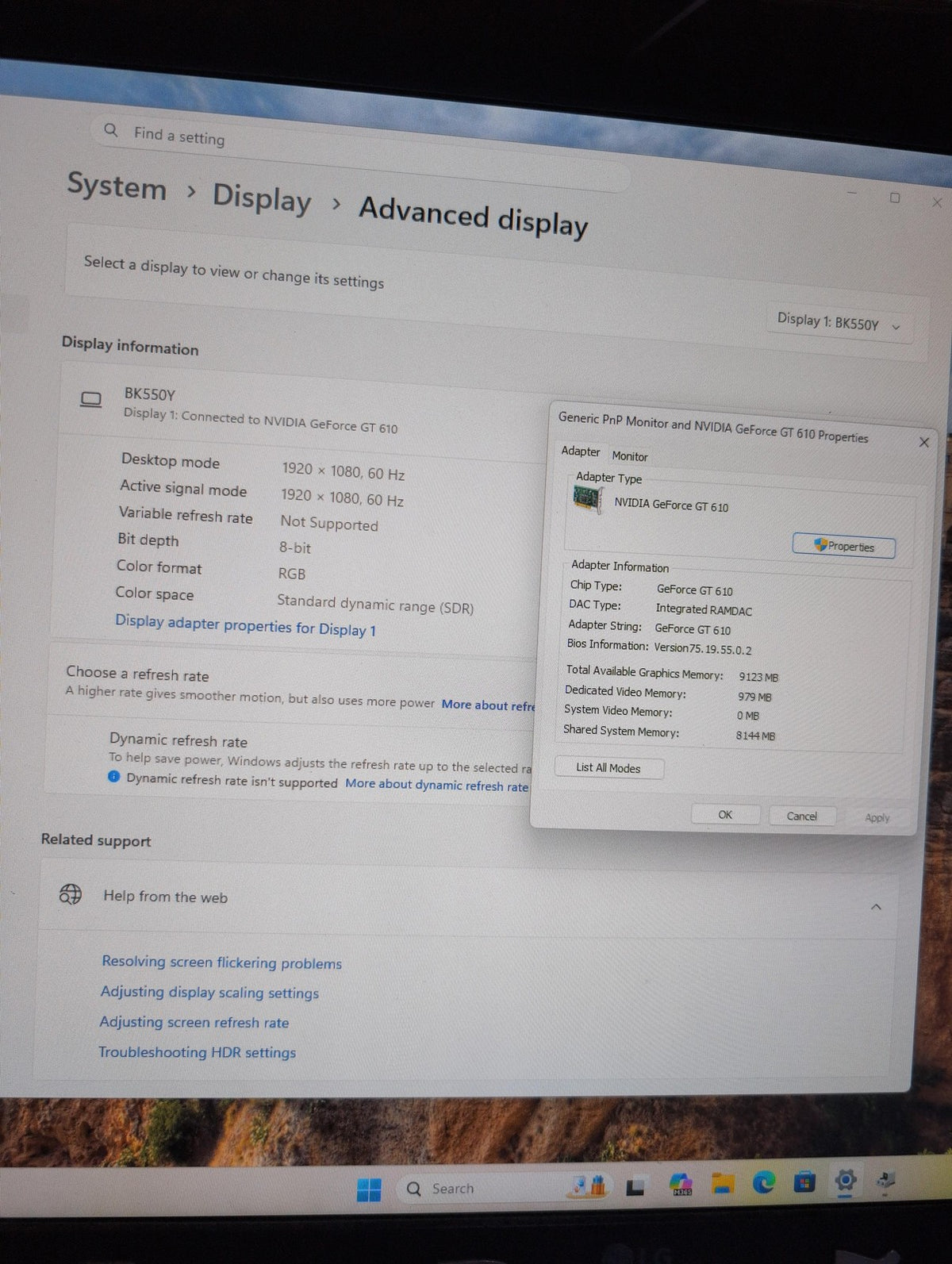Image resolution: width=952 pixels, height=1264 pixels.
Task: Click the info icon beside Dynamic refresh rate isn't supported
Action: coord(114,777)
